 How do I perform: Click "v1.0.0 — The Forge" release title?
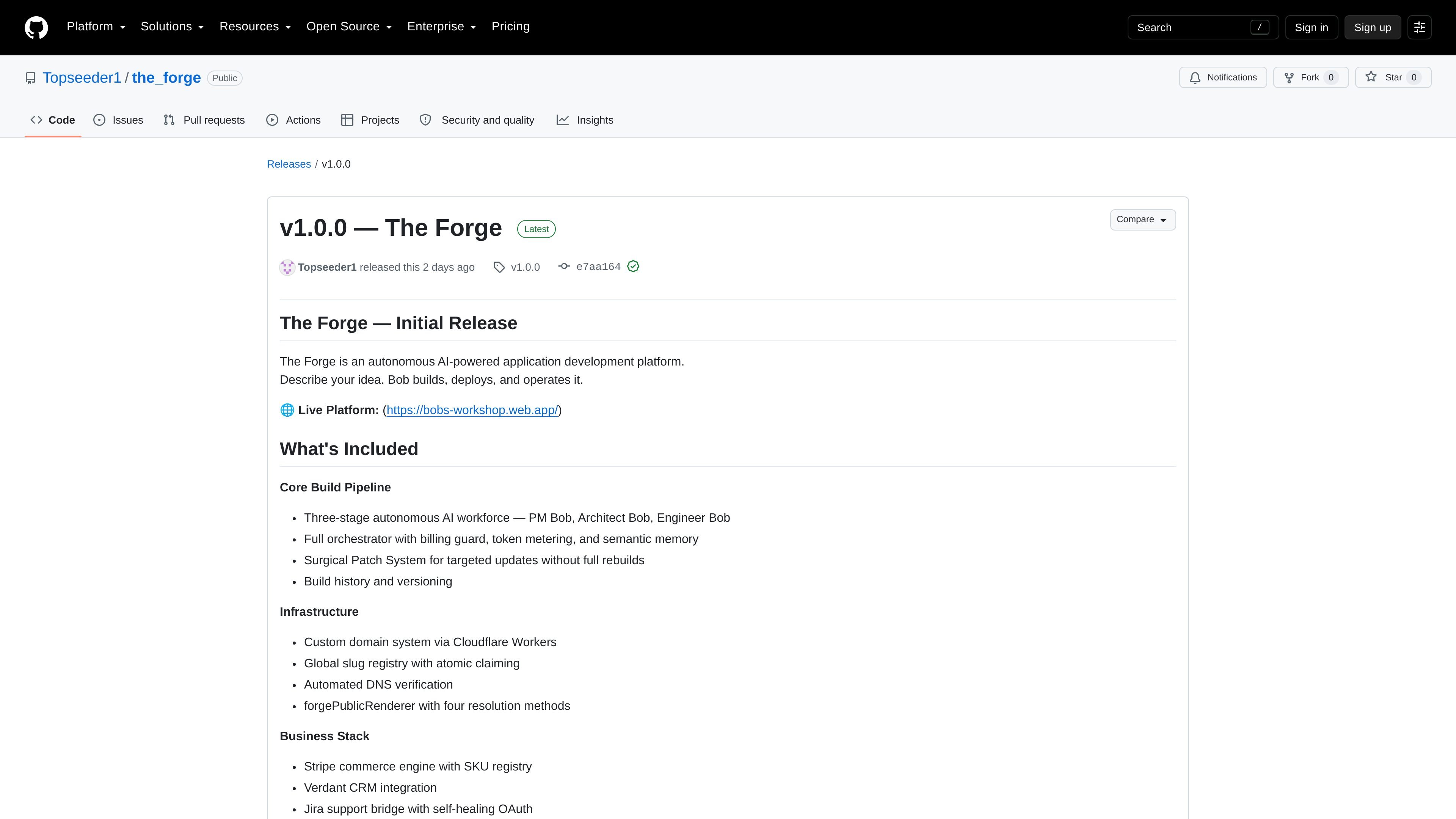(x=391, y=228)
